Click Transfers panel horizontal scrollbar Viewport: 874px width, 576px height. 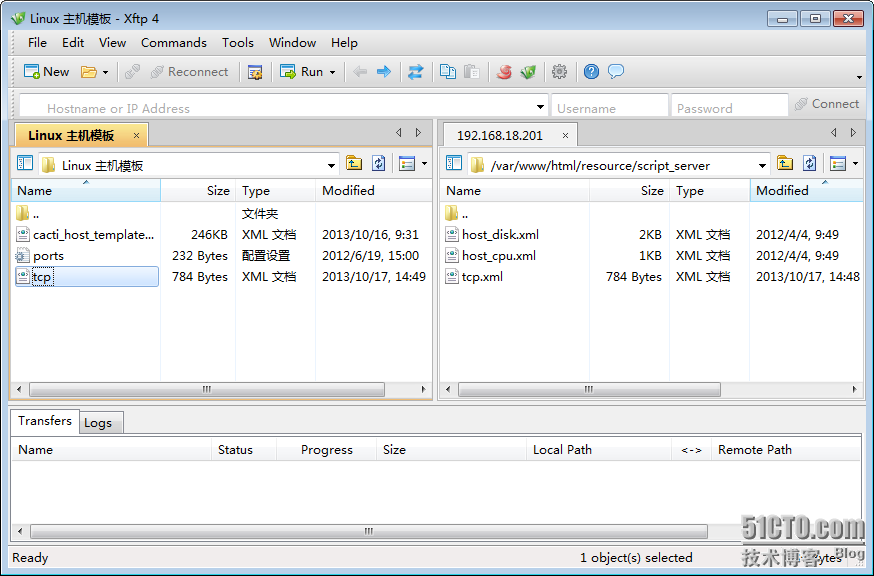tap(369, 531)
